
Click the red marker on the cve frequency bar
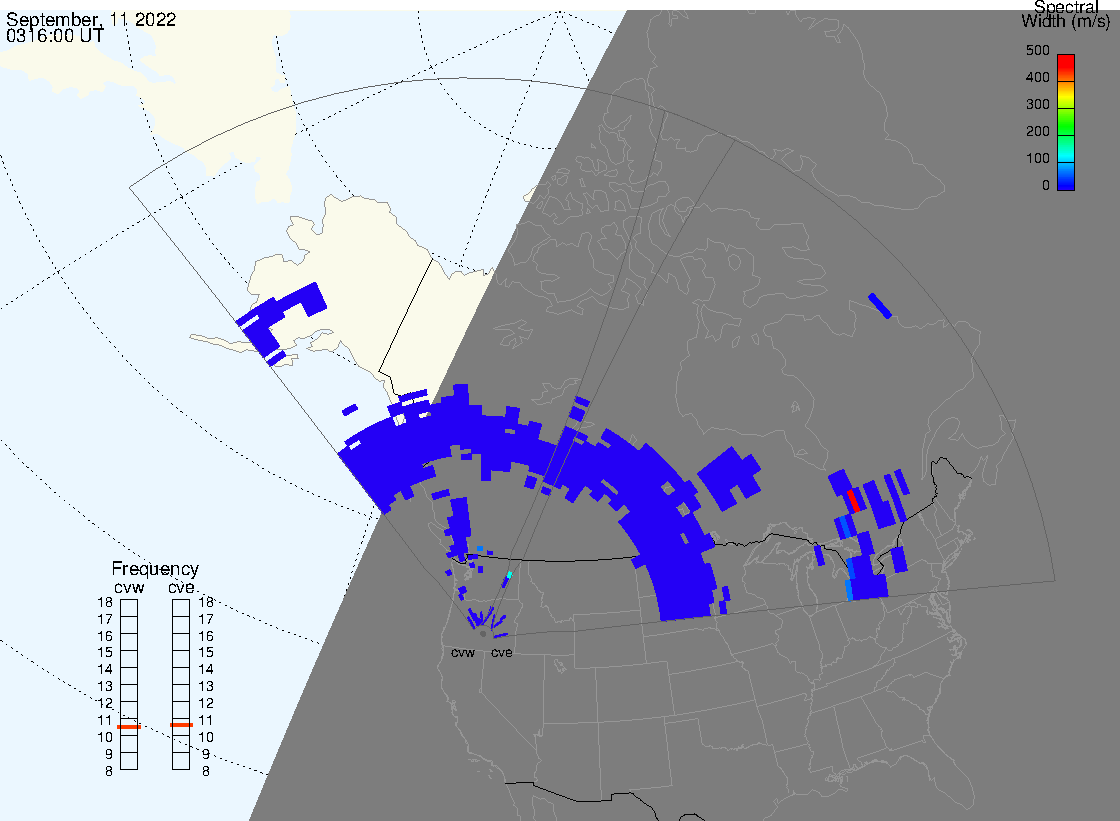tap(181, 725)
